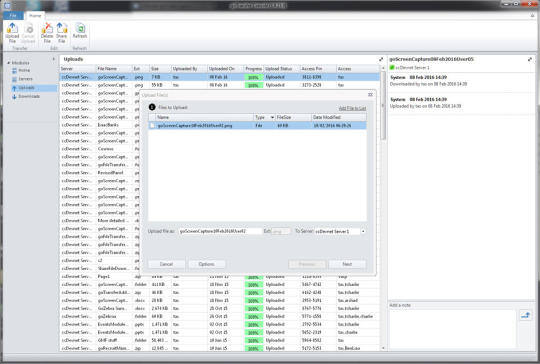
Task: Click the Previous button
Action: (307, 264)
